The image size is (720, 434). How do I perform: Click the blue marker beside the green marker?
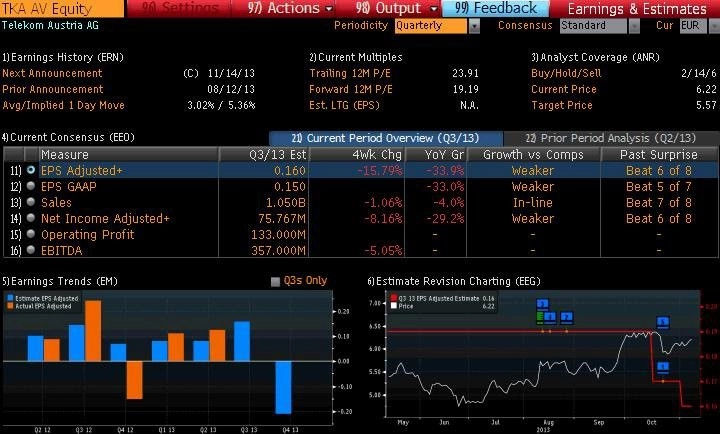click(x=550, y=317)
